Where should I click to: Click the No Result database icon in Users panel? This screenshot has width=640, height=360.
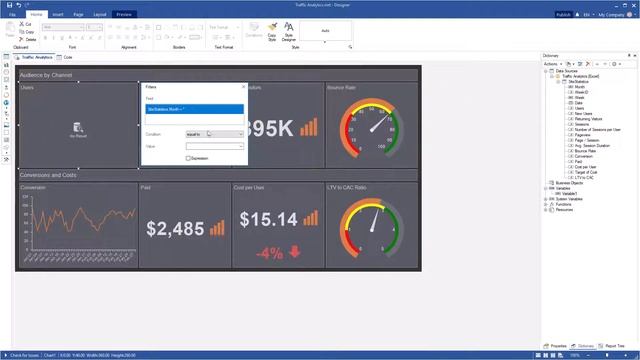78,127
